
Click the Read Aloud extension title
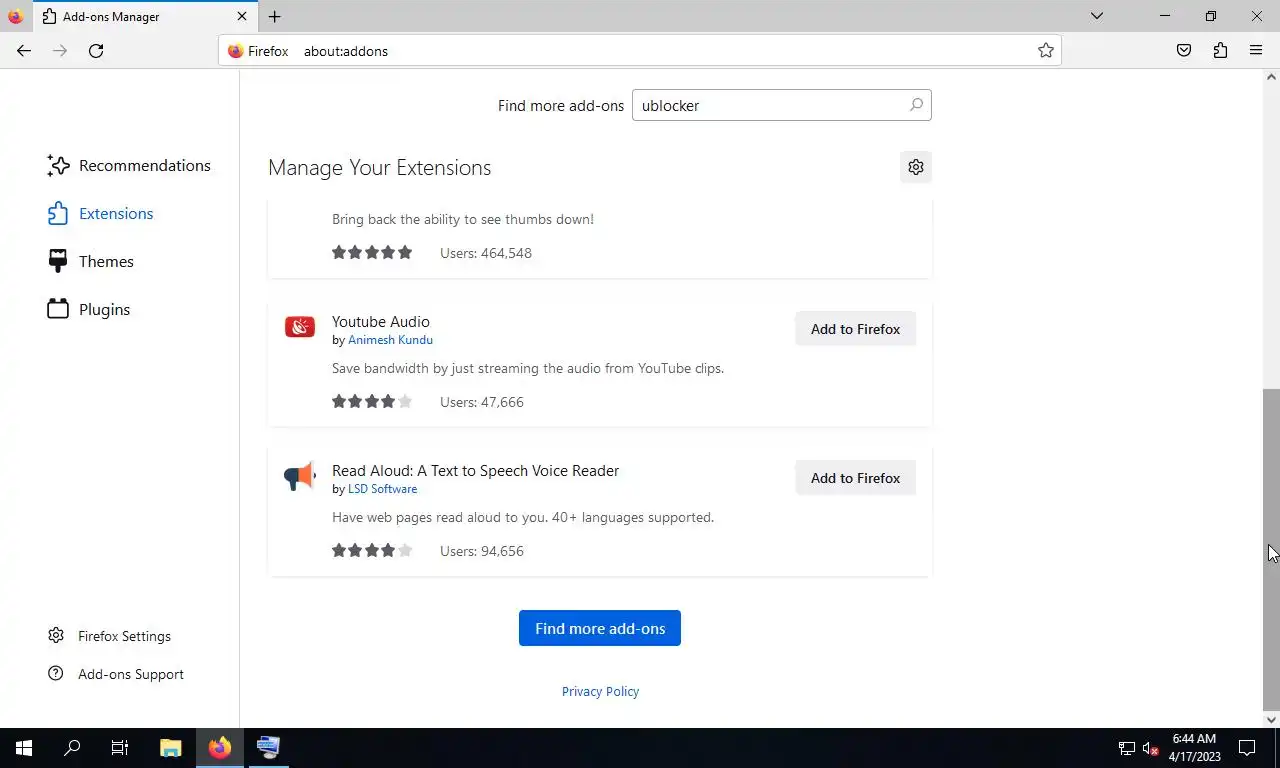click(x=475, y=470)
